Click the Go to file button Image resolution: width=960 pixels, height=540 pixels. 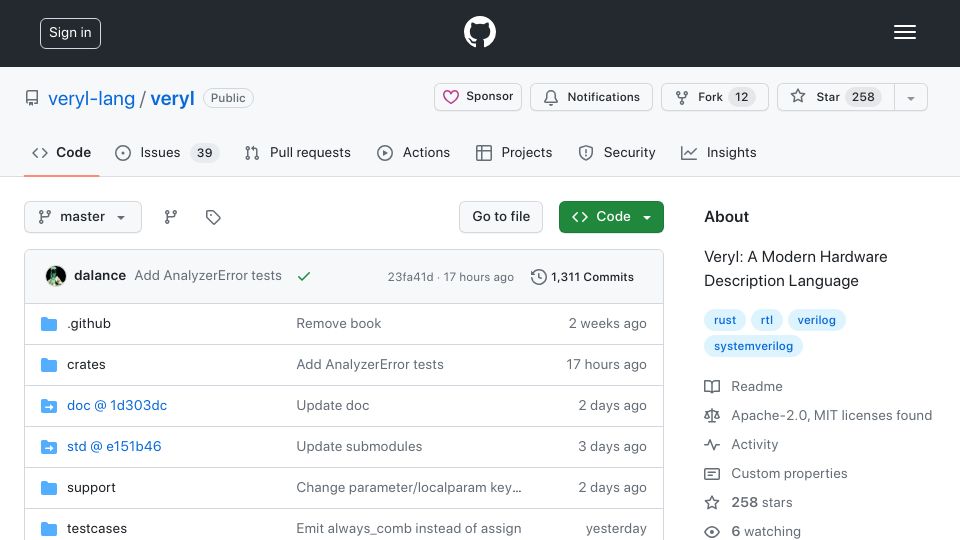[501, 217]
